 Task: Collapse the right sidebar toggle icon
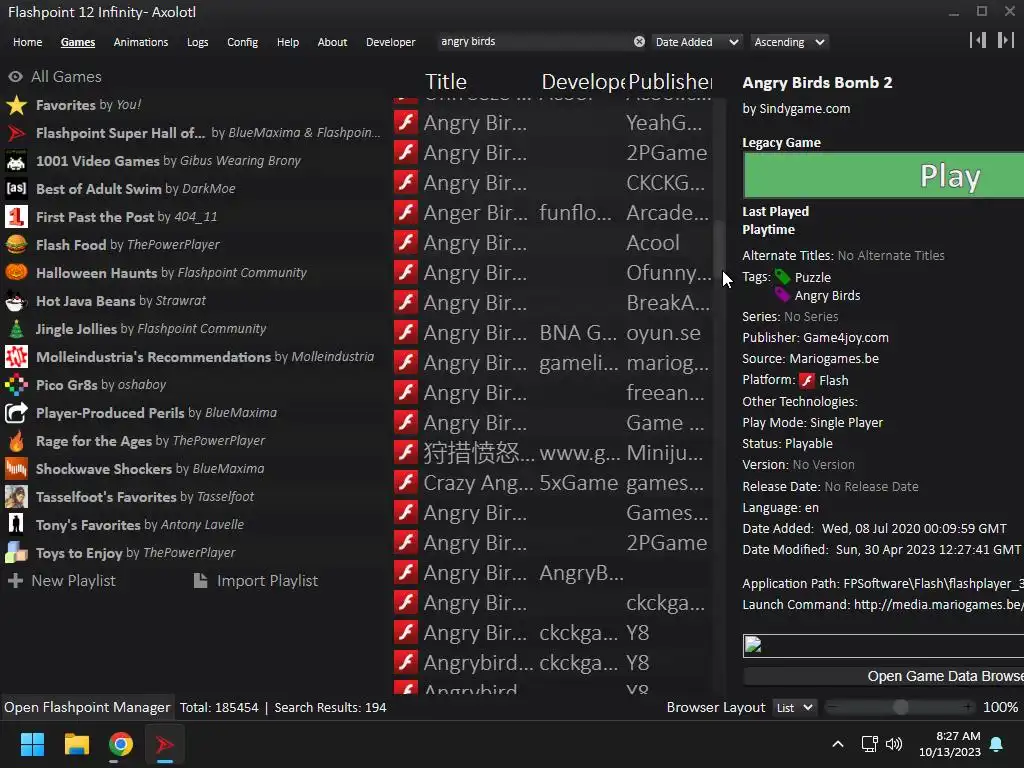(1006, 40)
